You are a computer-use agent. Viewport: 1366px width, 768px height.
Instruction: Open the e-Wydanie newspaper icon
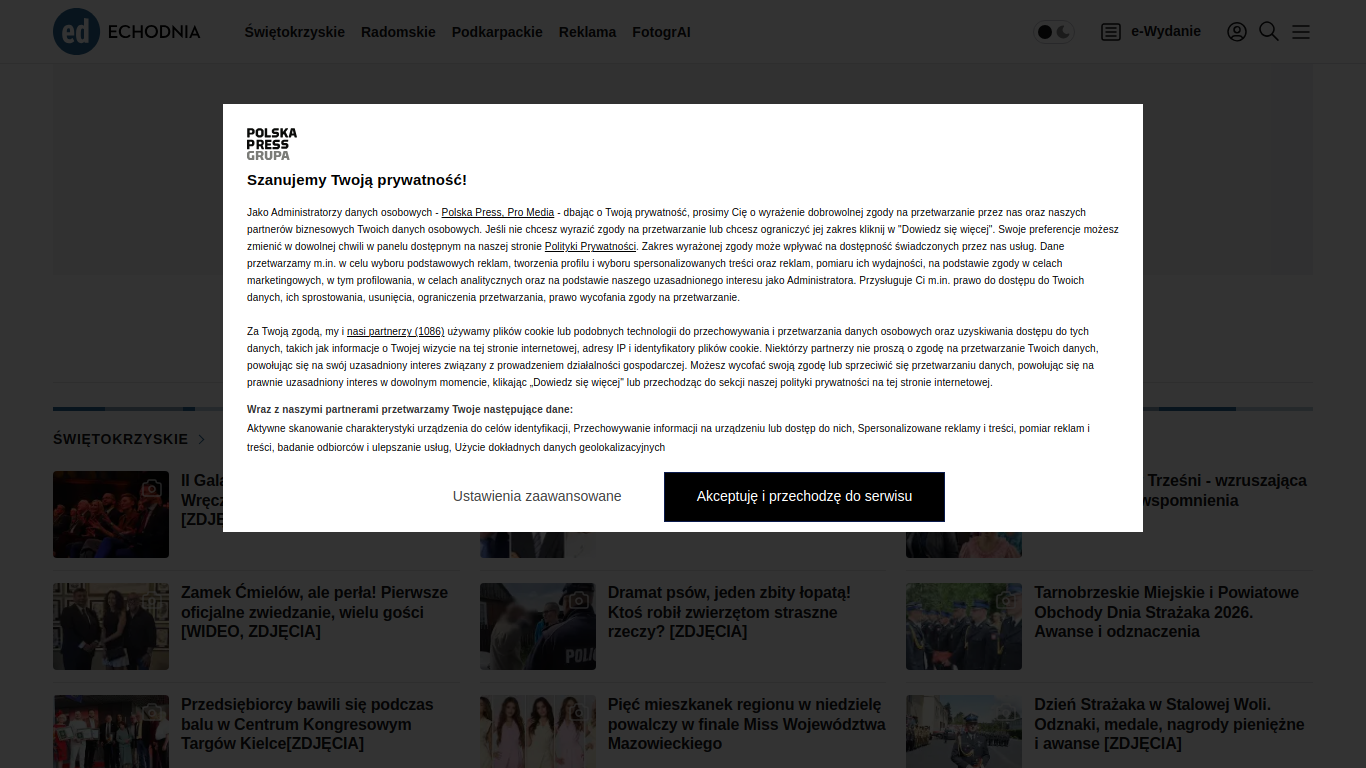[1110, 32]
